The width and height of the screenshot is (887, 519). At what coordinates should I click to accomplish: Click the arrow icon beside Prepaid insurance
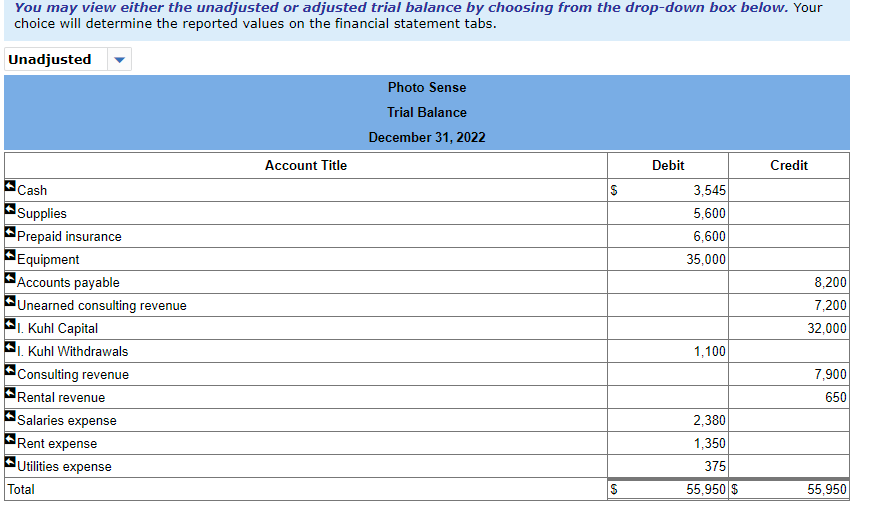[x=10, y=232]
